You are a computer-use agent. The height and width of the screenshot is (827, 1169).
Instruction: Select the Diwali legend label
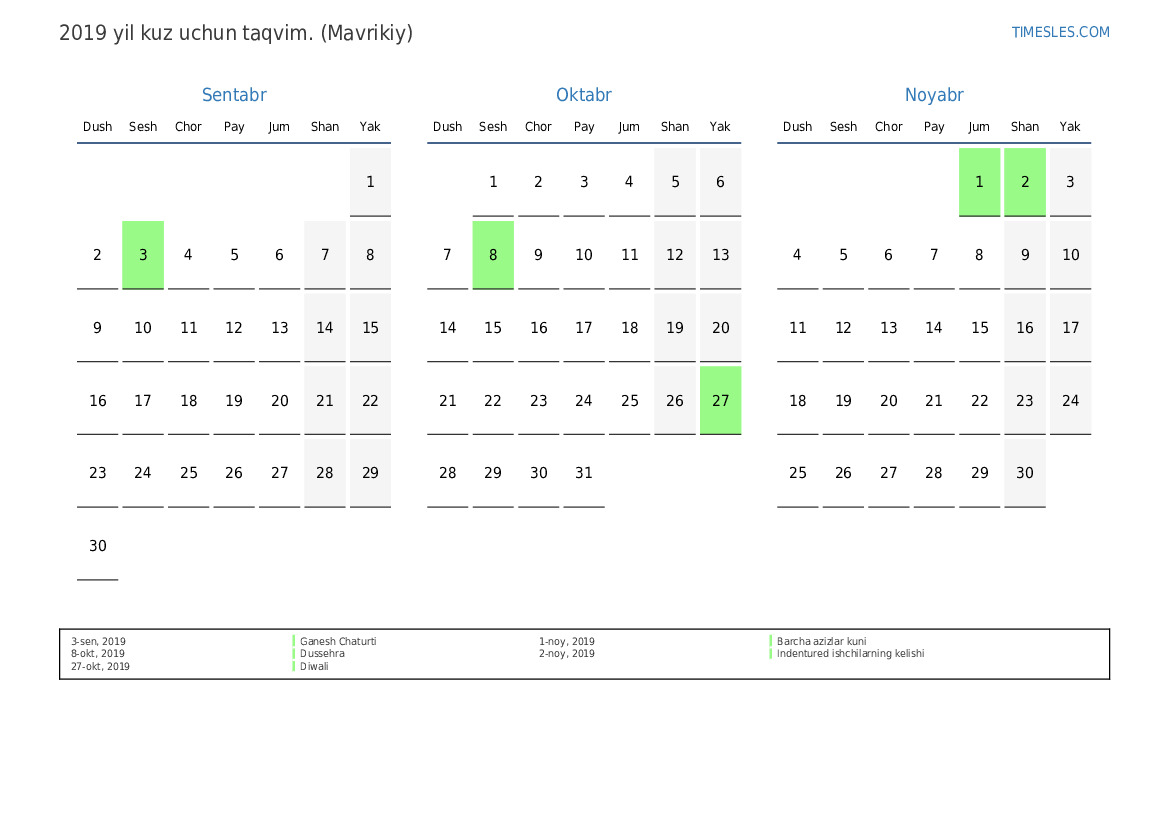[314, 667]
